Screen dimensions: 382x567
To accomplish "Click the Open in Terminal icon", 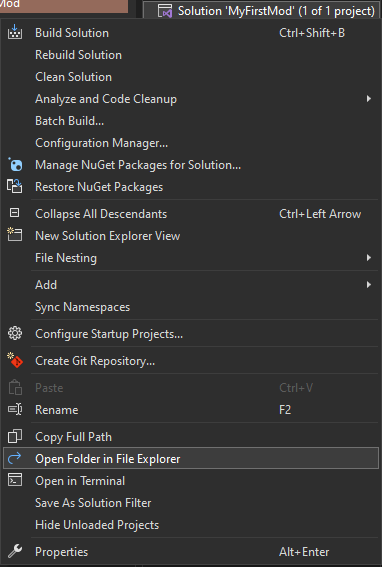I will (15, 480).
